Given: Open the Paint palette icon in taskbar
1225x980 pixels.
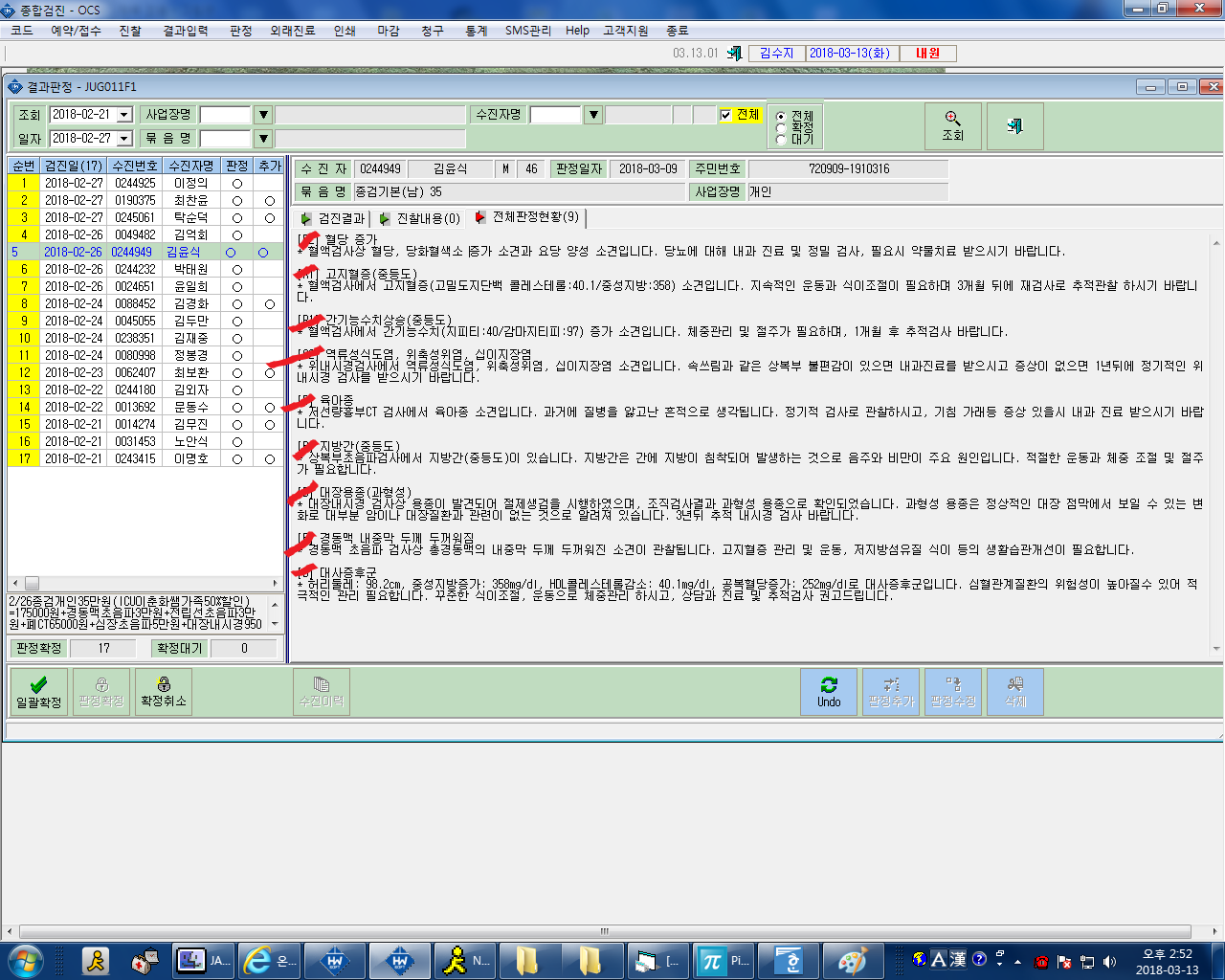Looking at the screenshot, I should 851,960.
